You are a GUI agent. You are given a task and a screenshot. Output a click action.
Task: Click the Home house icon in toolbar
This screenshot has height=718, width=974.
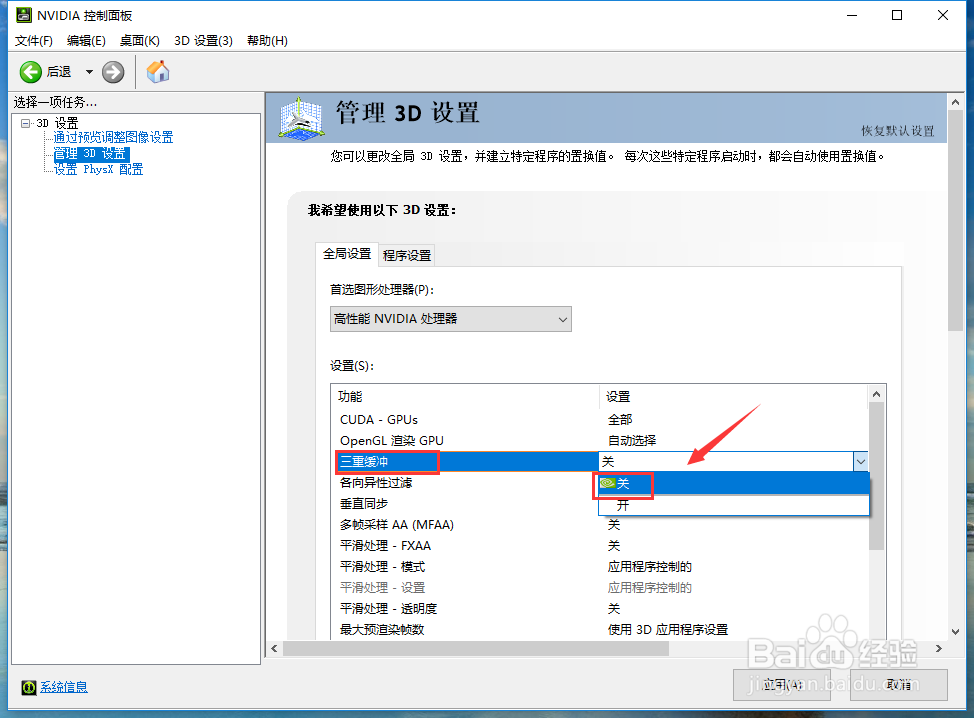[158, 71]
